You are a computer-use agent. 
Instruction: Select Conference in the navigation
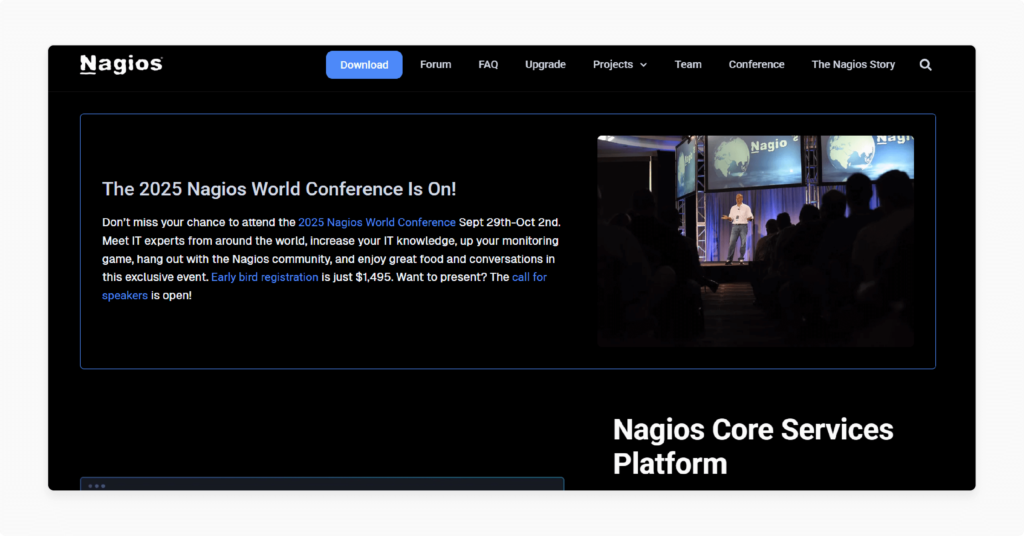[756, 65]
